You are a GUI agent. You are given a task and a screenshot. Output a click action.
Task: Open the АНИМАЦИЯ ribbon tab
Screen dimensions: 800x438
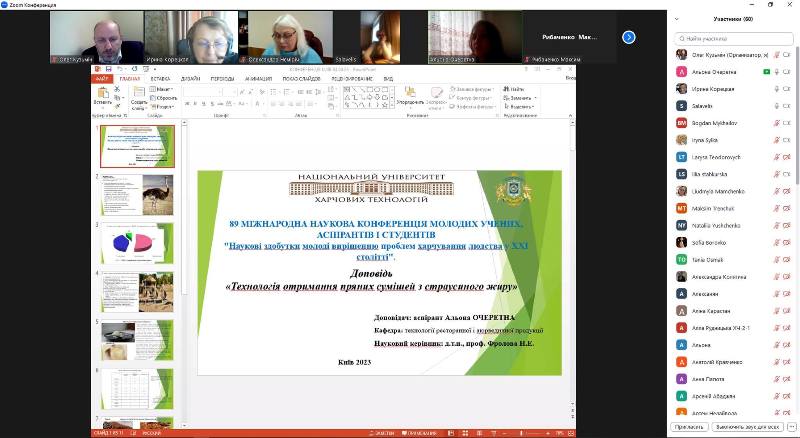pyautogui.click(x=258, y=79)
